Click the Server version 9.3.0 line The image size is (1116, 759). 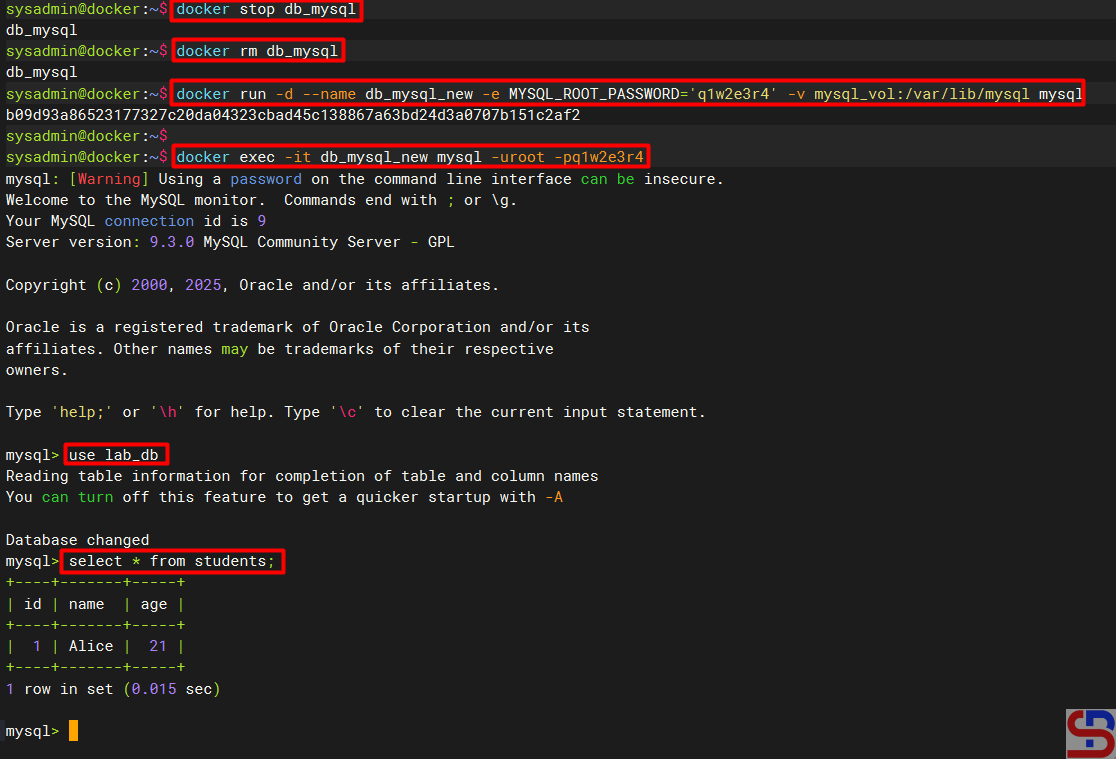tap(230, 242)
